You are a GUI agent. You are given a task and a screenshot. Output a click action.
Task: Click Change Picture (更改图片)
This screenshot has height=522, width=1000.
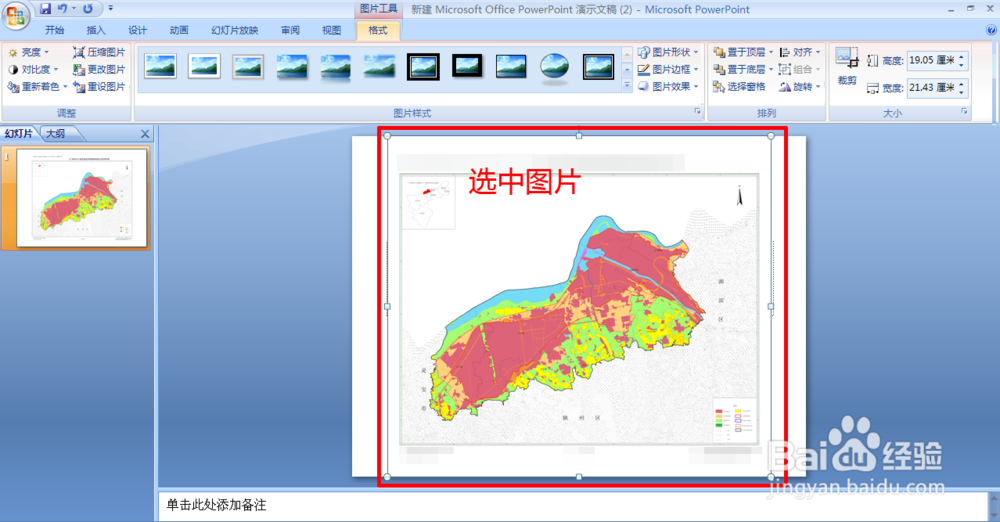coord(99,70)
